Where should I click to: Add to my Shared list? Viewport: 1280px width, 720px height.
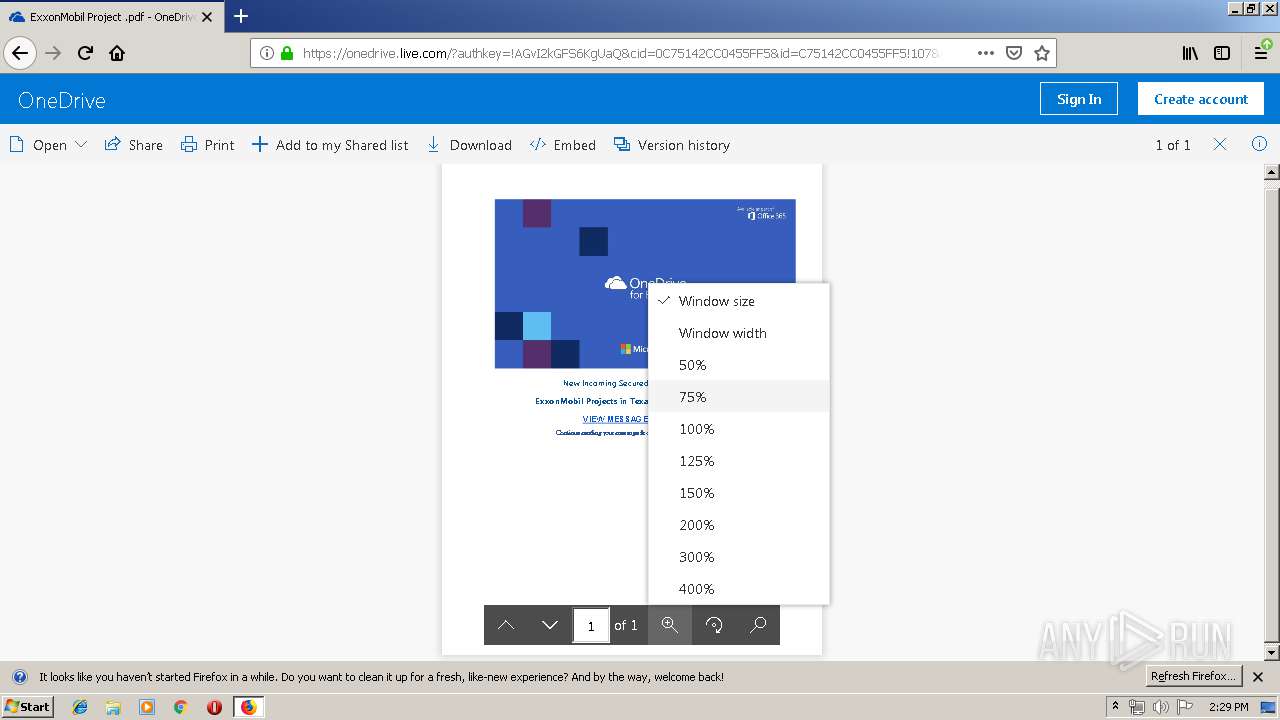330,145
